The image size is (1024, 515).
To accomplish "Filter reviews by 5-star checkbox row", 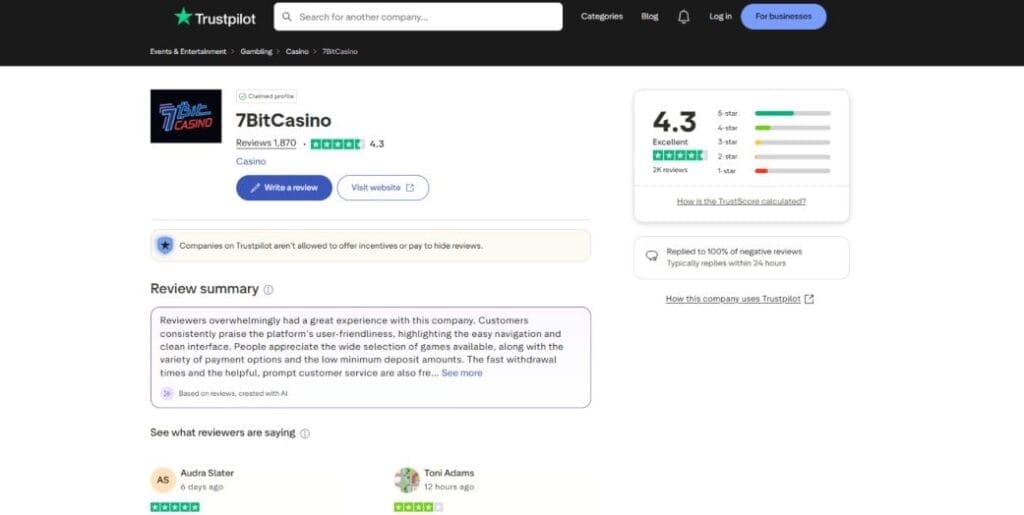I will 774,113.
